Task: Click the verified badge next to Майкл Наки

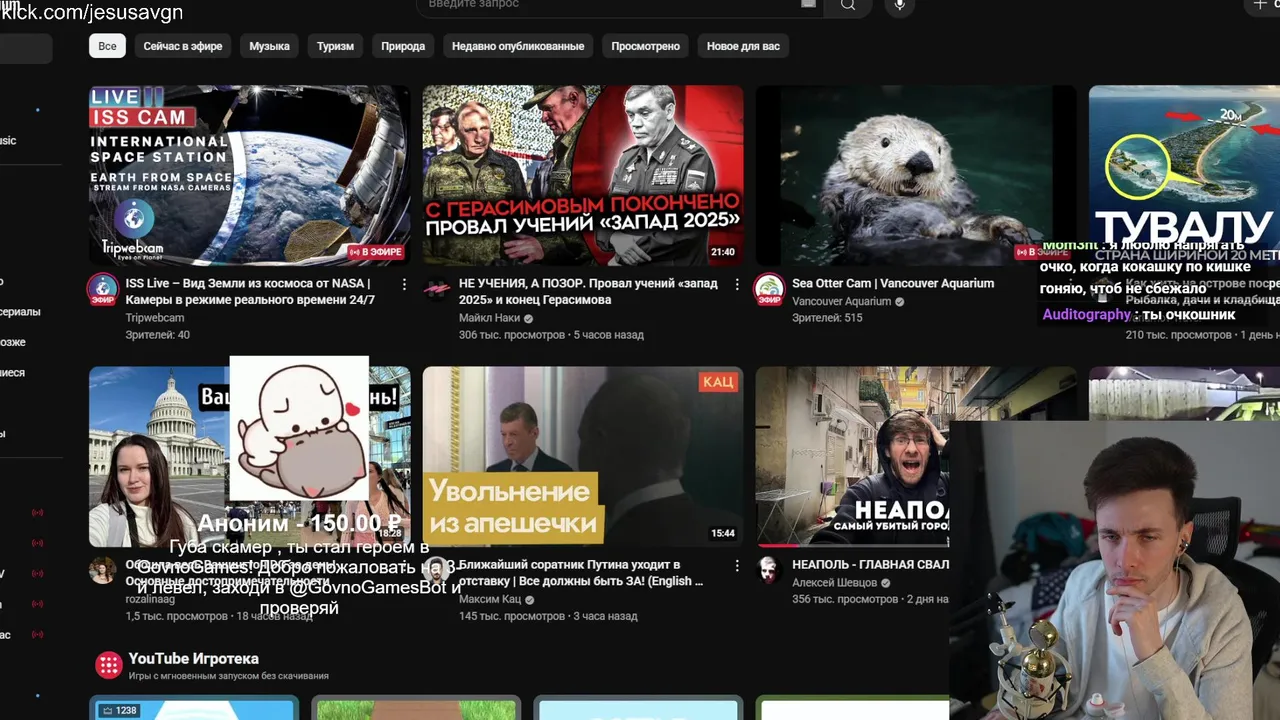Action: tap(528, 318)
